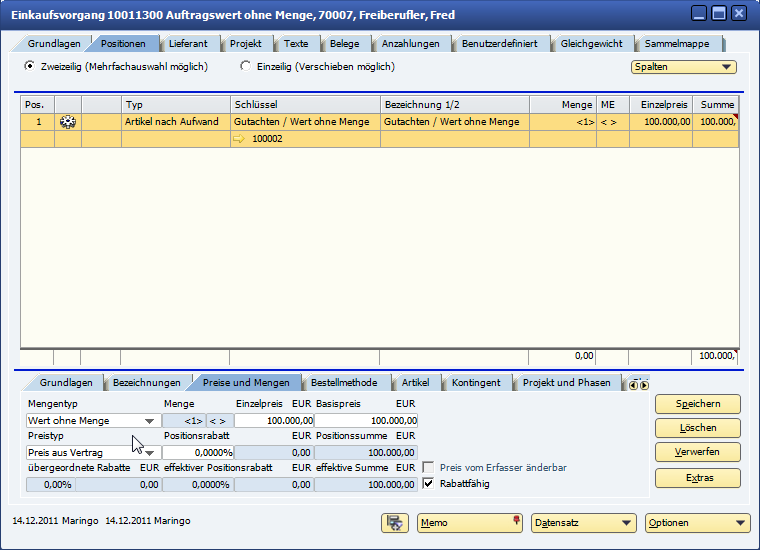The width and height of the screenshot is (760, 550).
Task: Click the Verwerfen button
Action: (698, 453)
